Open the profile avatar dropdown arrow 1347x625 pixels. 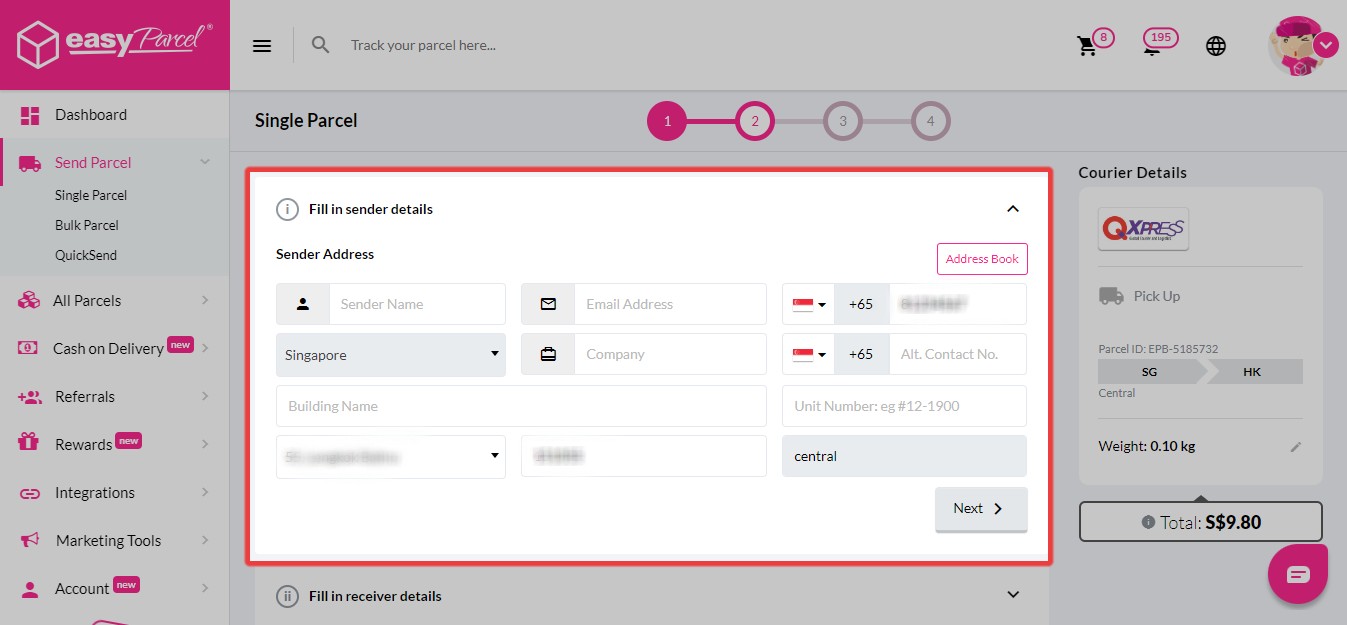coord(1326,45)
